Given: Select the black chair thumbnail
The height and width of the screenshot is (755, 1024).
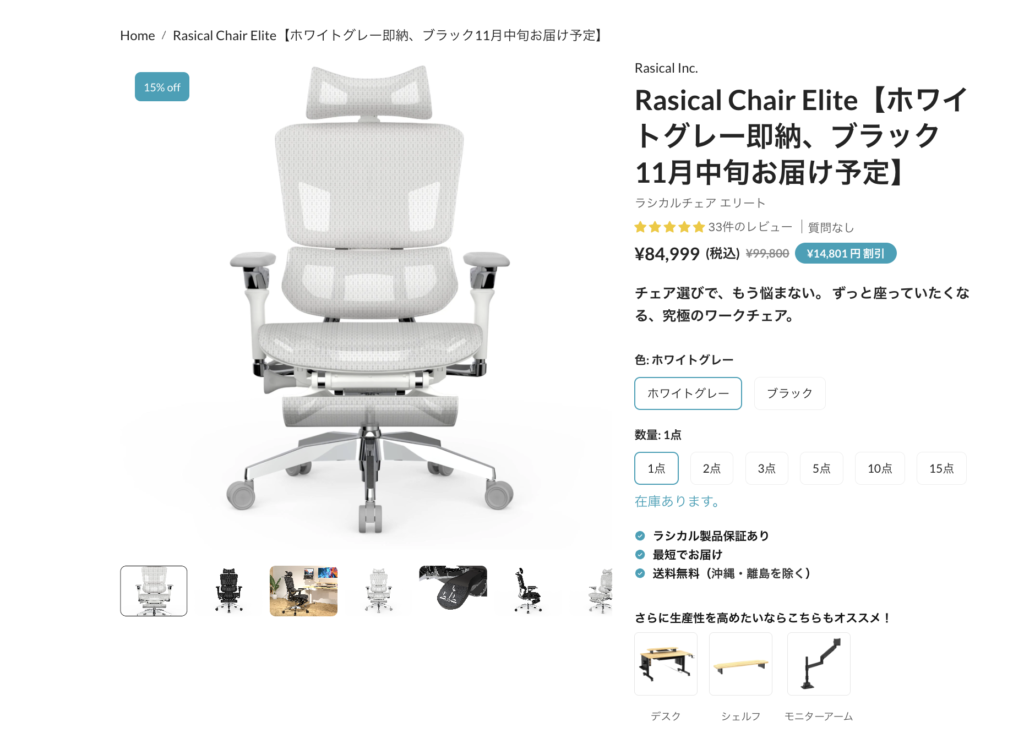Looking at the screenshot, I should click(x=229, y=590).
